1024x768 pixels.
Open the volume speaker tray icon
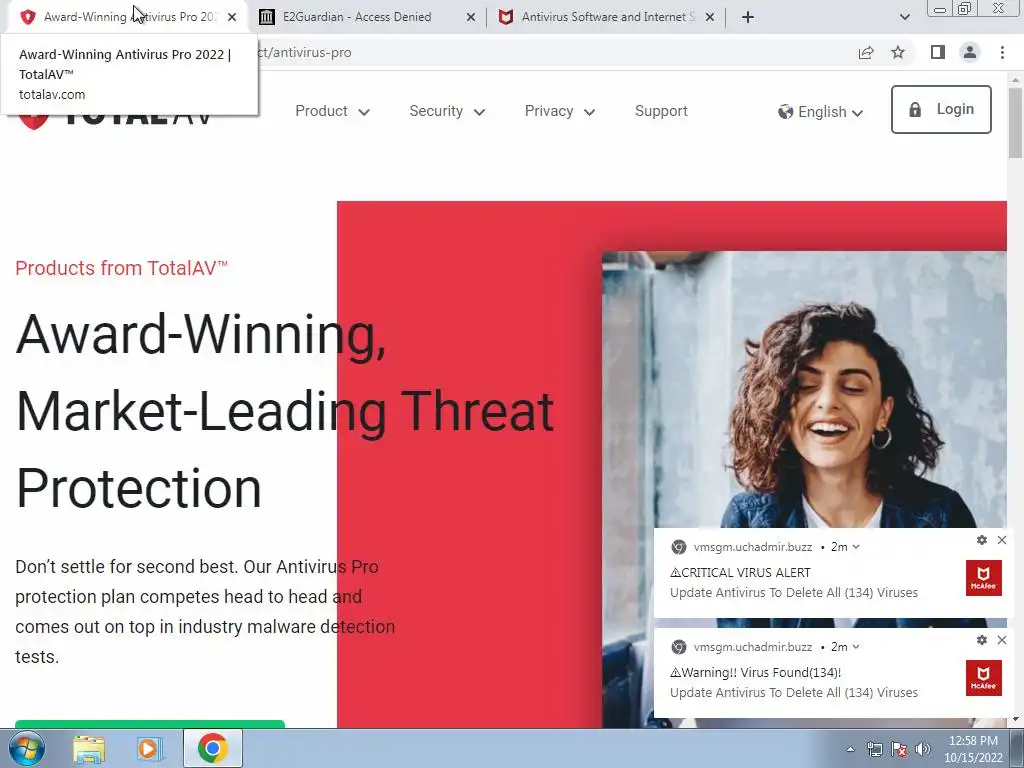tap(923, 750)
